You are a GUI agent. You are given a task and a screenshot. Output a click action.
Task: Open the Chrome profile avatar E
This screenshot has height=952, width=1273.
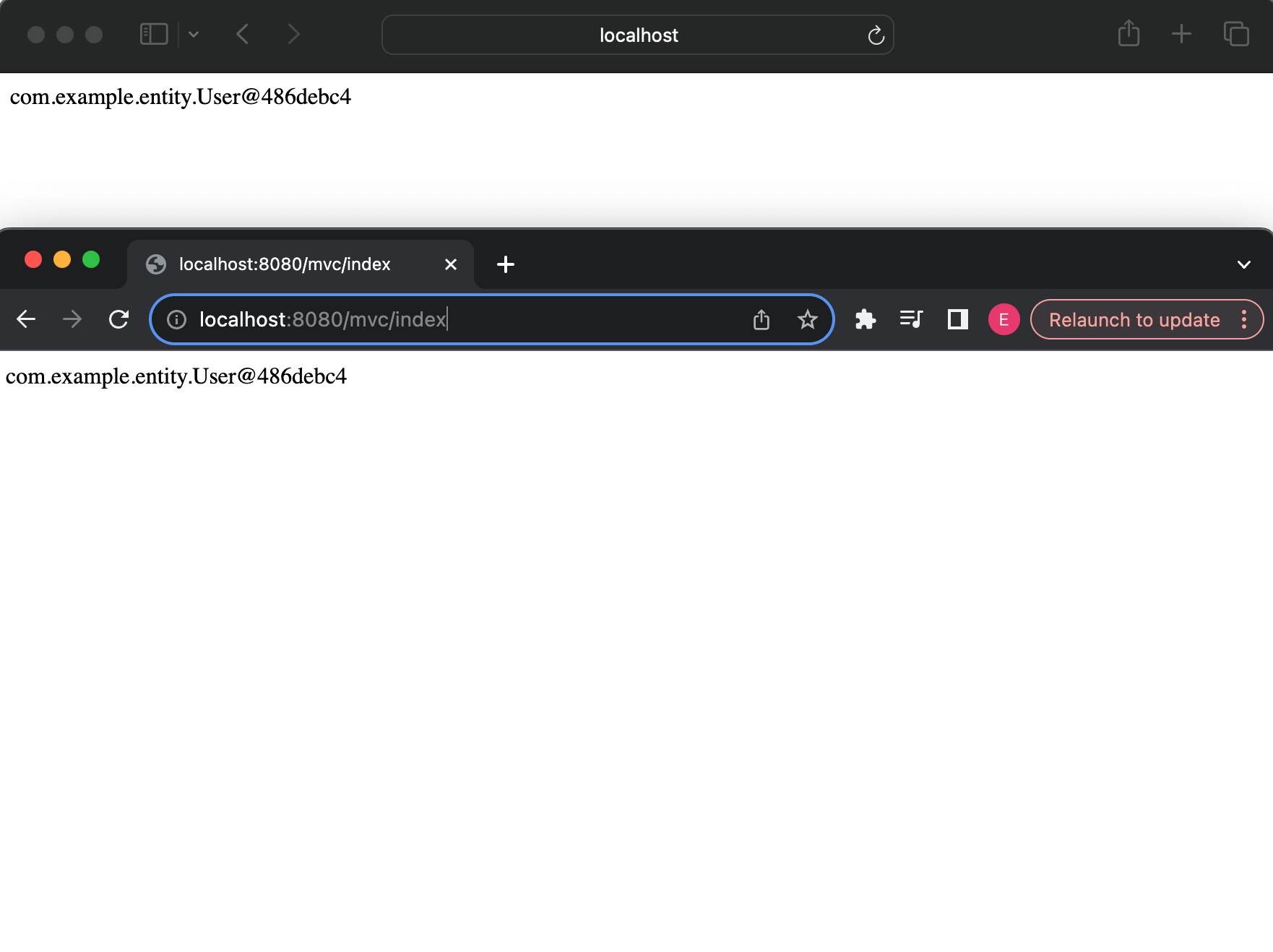pyautogui.click(x=1003, y=319)
